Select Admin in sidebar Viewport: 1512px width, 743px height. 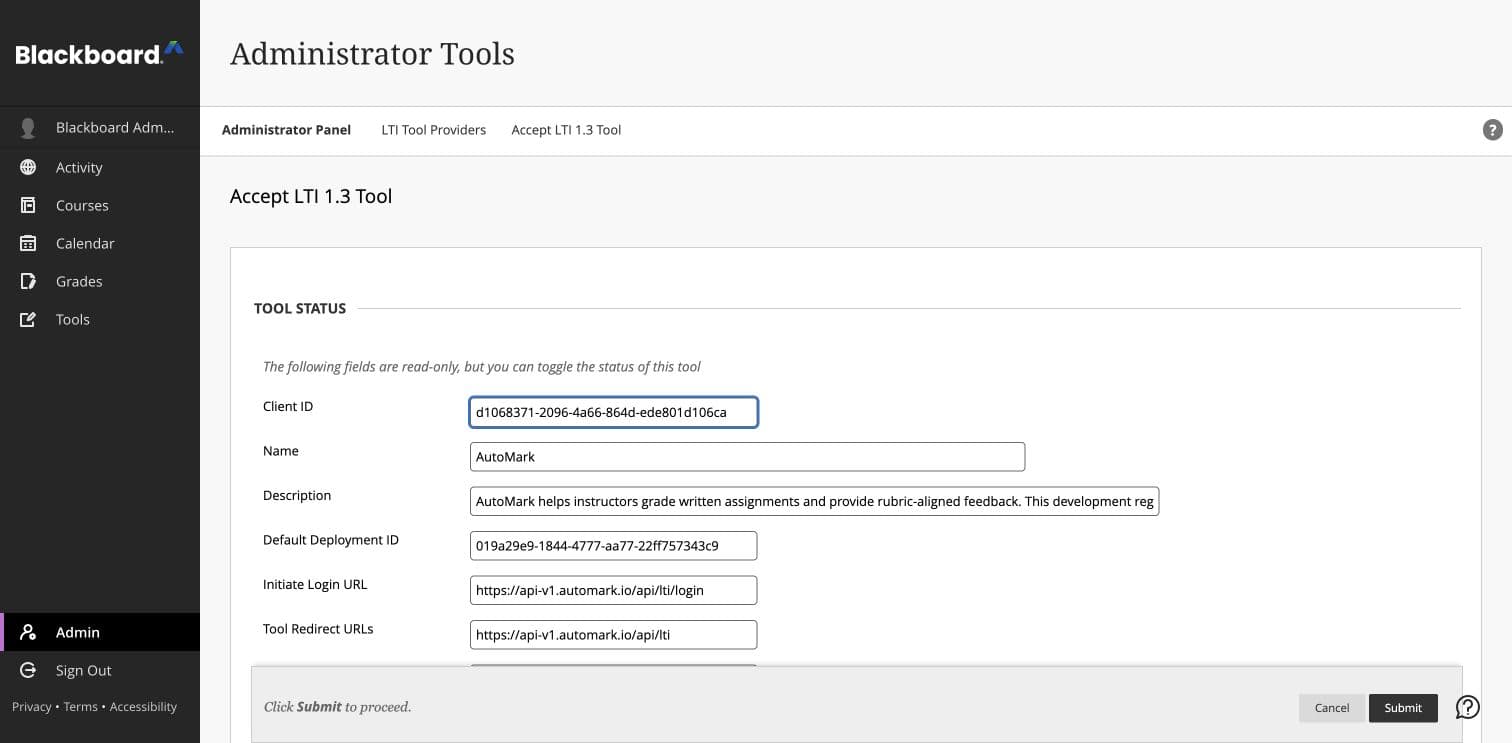click(x=100, y=632)
